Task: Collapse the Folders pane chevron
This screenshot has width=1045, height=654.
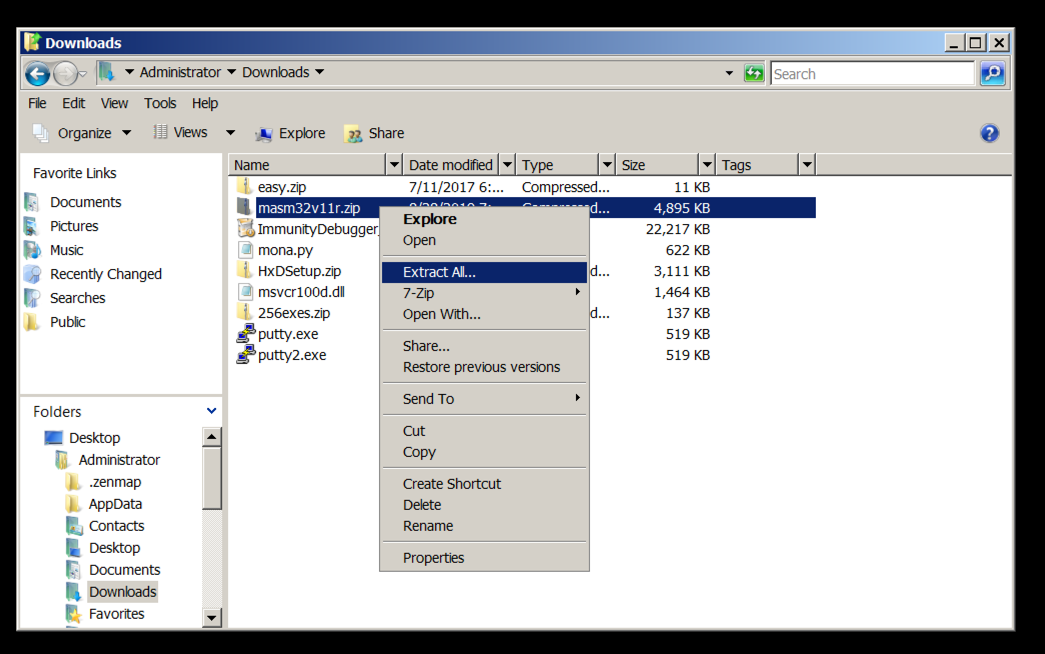Action: (211, 411)
